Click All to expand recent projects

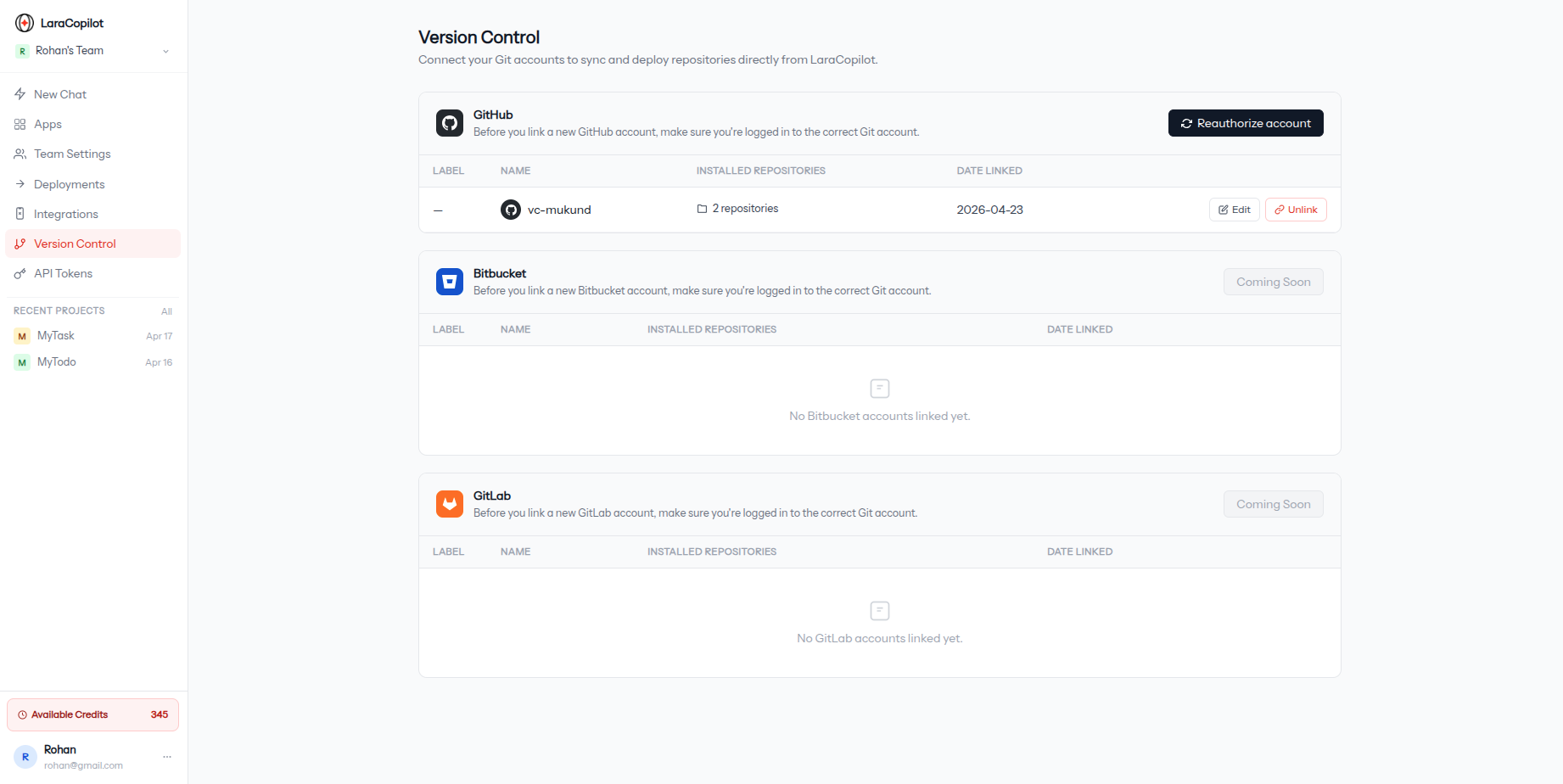166,311
